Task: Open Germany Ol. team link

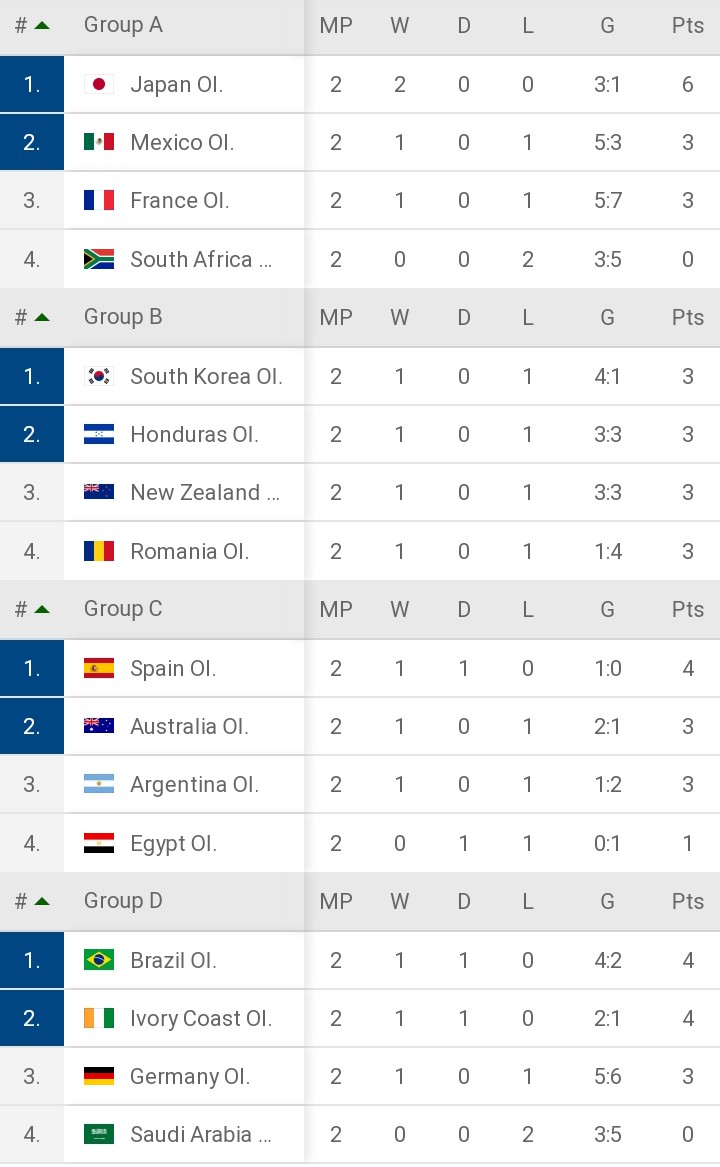Action: pos(190,1076)
